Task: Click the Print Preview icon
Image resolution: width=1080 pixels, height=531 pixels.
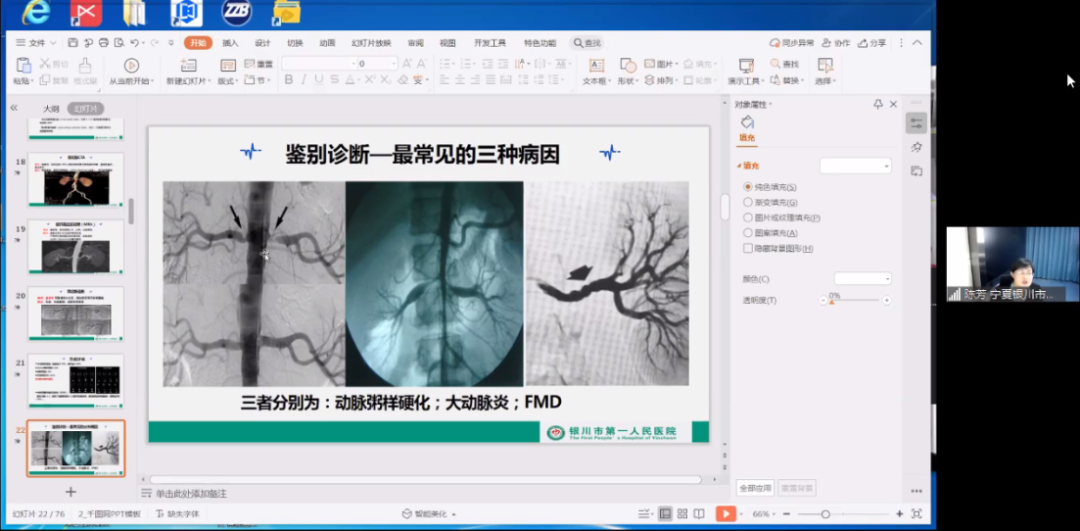Action: coord(119,43)
